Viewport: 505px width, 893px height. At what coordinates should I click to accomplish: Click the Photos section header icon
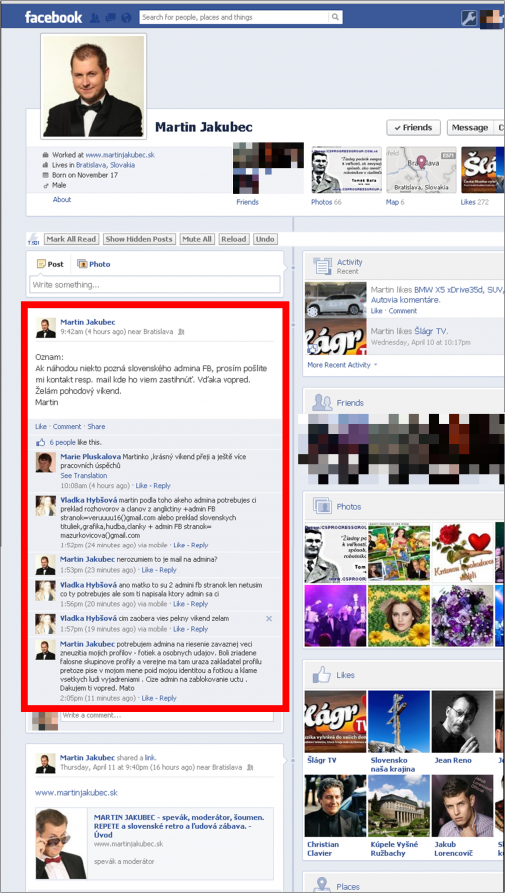322,506
